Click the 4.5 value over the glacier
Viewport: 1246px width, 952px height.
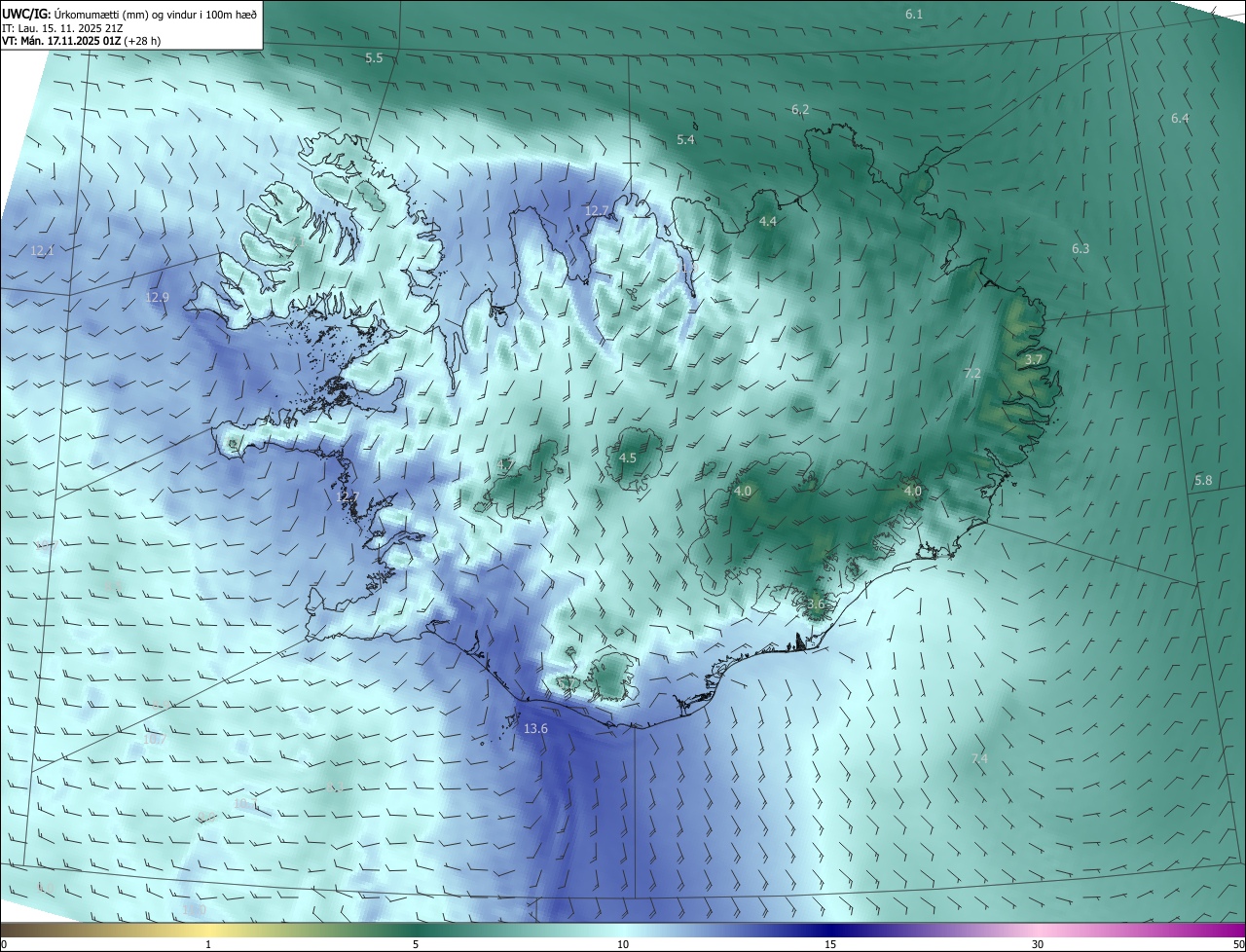click(628, 458)
